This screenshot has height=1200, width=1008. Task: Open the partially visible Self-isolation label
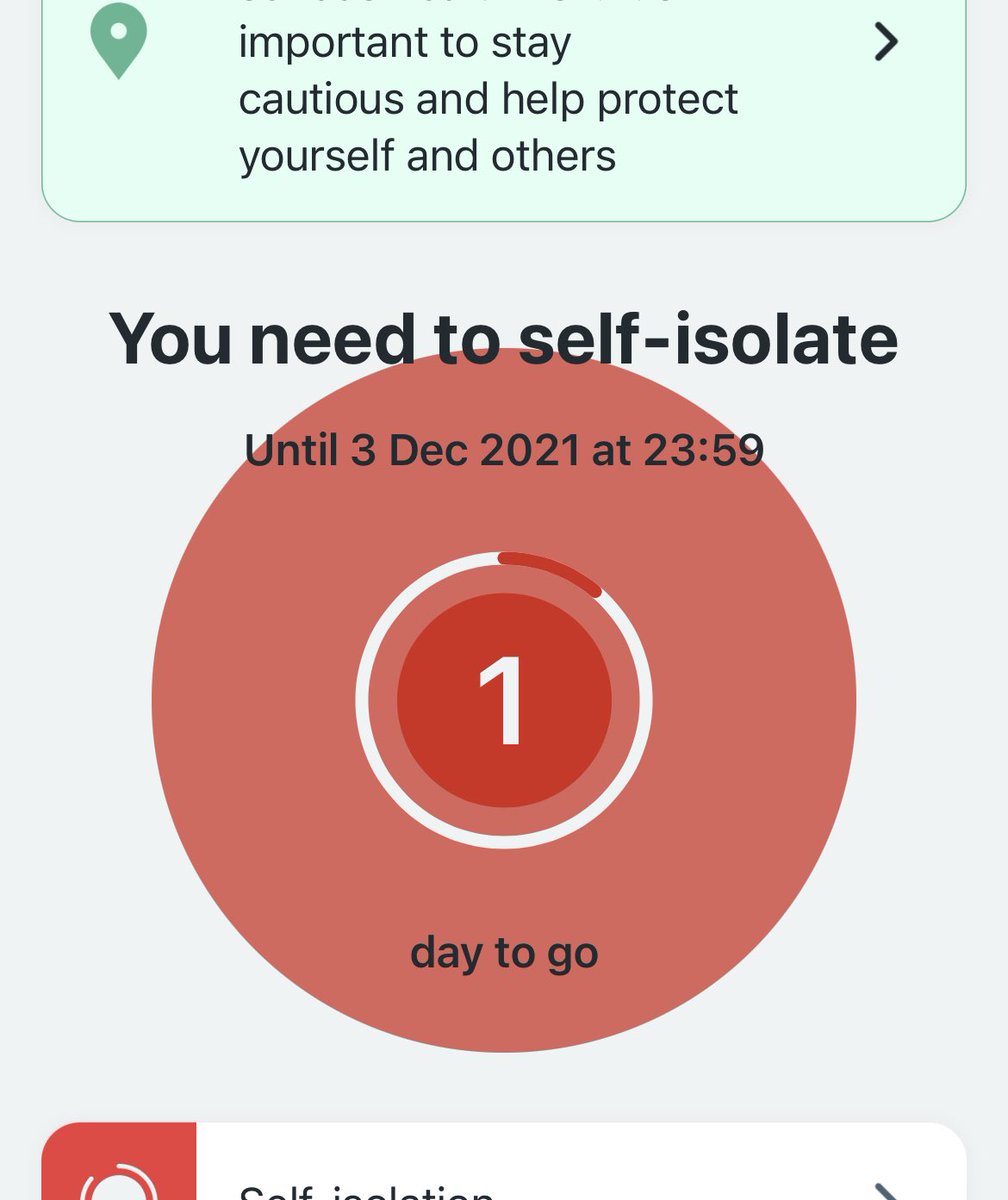pyautogui.click(x=367, y=1192)
